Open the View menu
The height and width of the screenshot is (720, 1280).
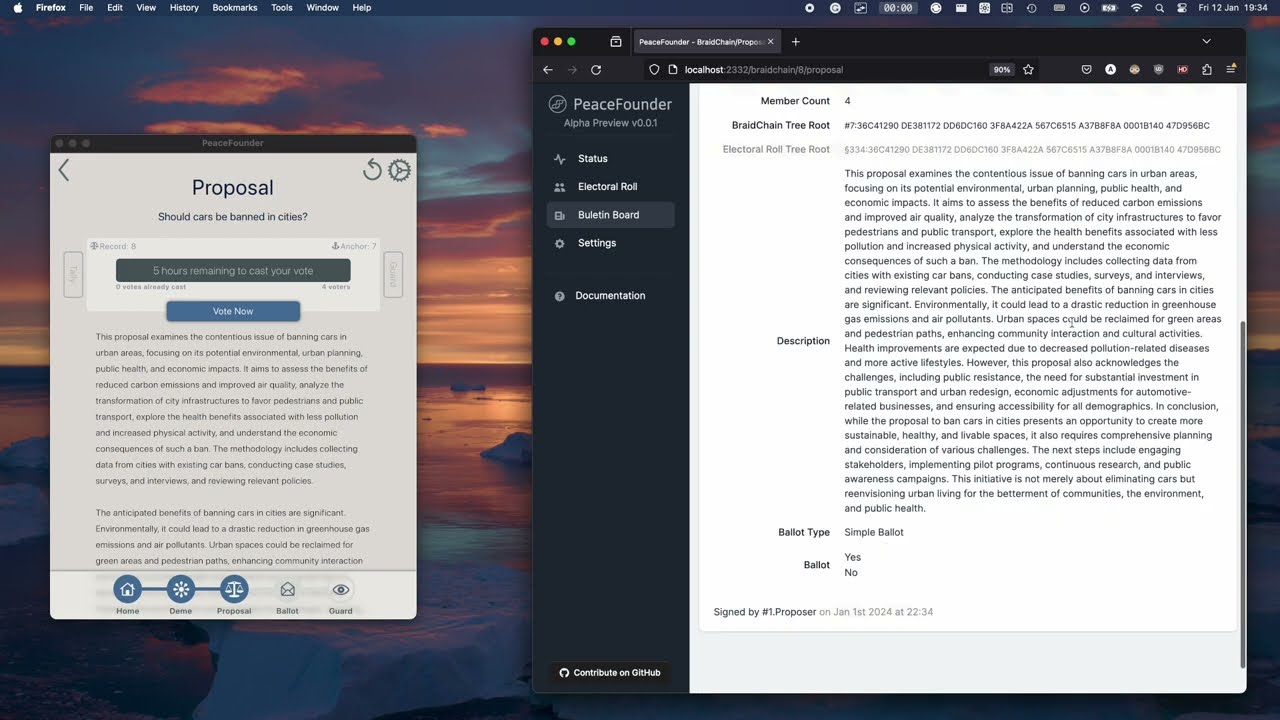tap(146, 7)
